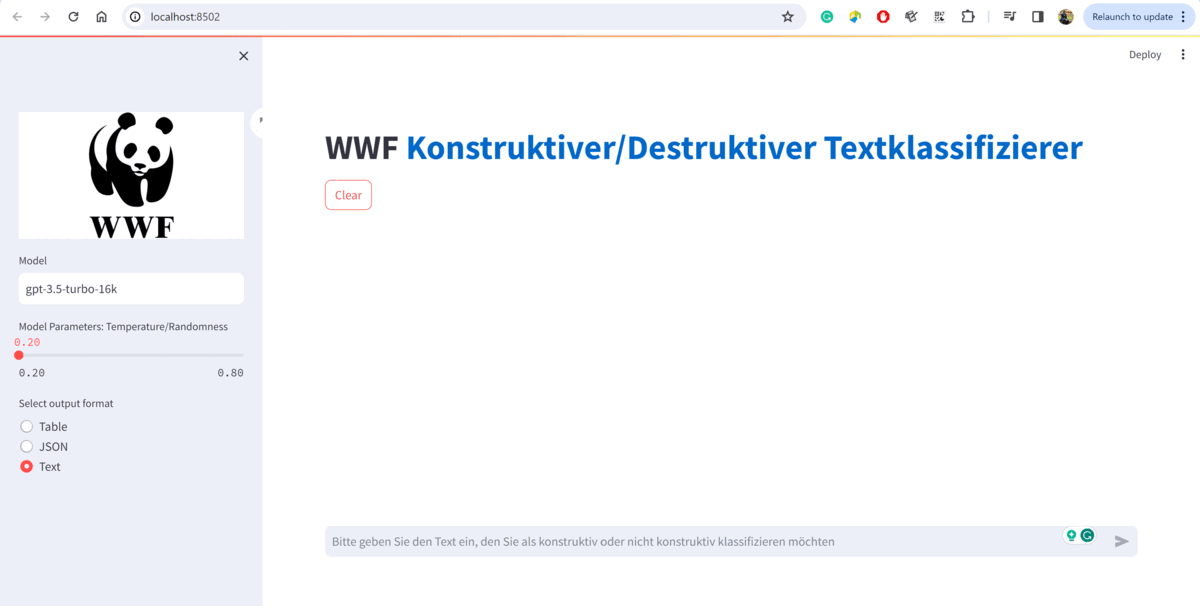
Task: Toggle the browser side panel
Action: [1038, 17]
